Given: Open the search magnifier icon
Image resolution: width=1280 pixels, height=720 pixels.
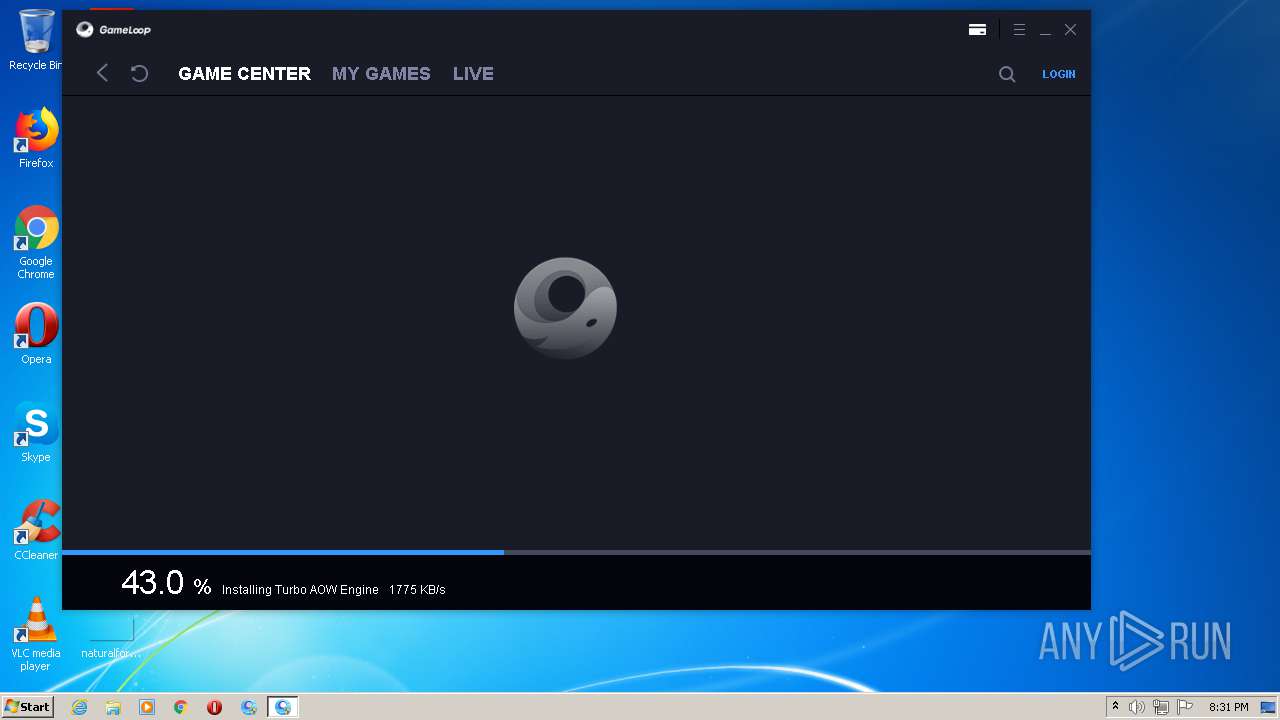Looking at the screenshot, I should 1007,74.
